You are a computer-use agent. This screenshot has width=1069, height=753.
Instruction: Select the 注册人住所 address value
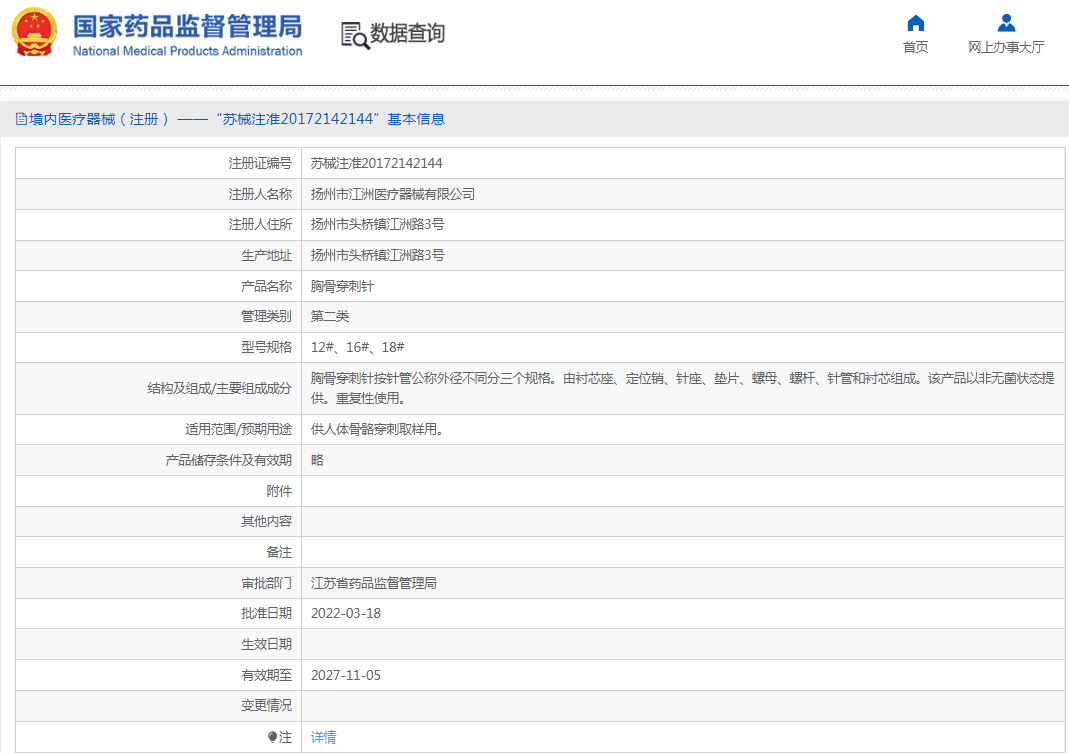point(378,224)
